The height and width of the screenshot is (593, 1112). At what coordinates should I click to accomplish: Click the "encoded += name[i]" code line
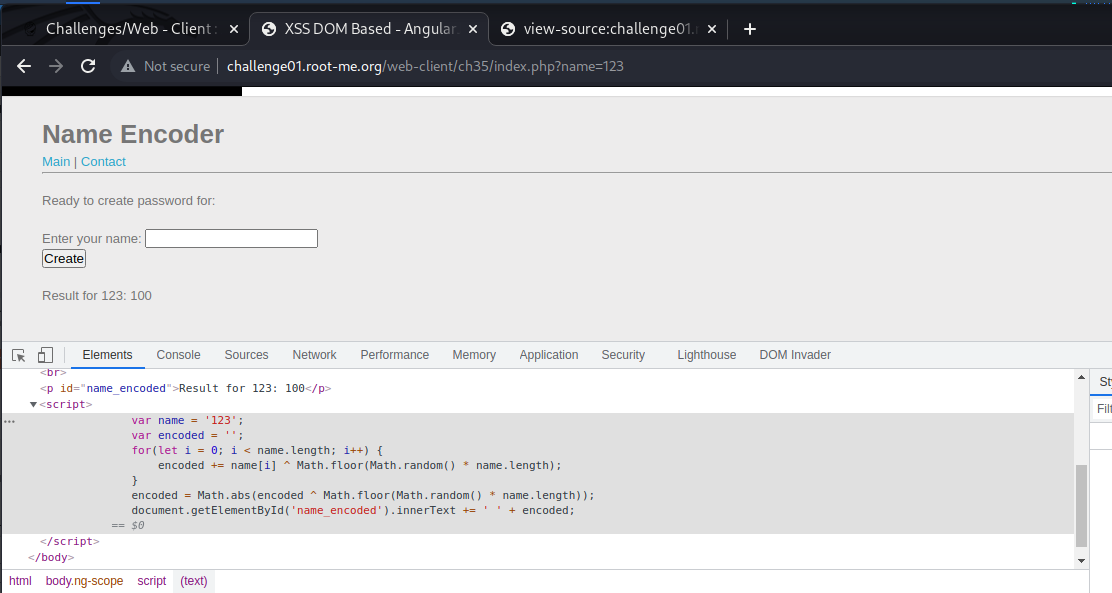tap(360, 465)
